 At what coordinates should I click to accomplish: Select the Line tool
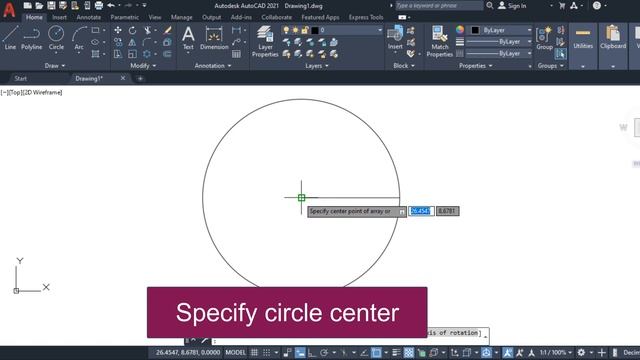coord(10,38)
